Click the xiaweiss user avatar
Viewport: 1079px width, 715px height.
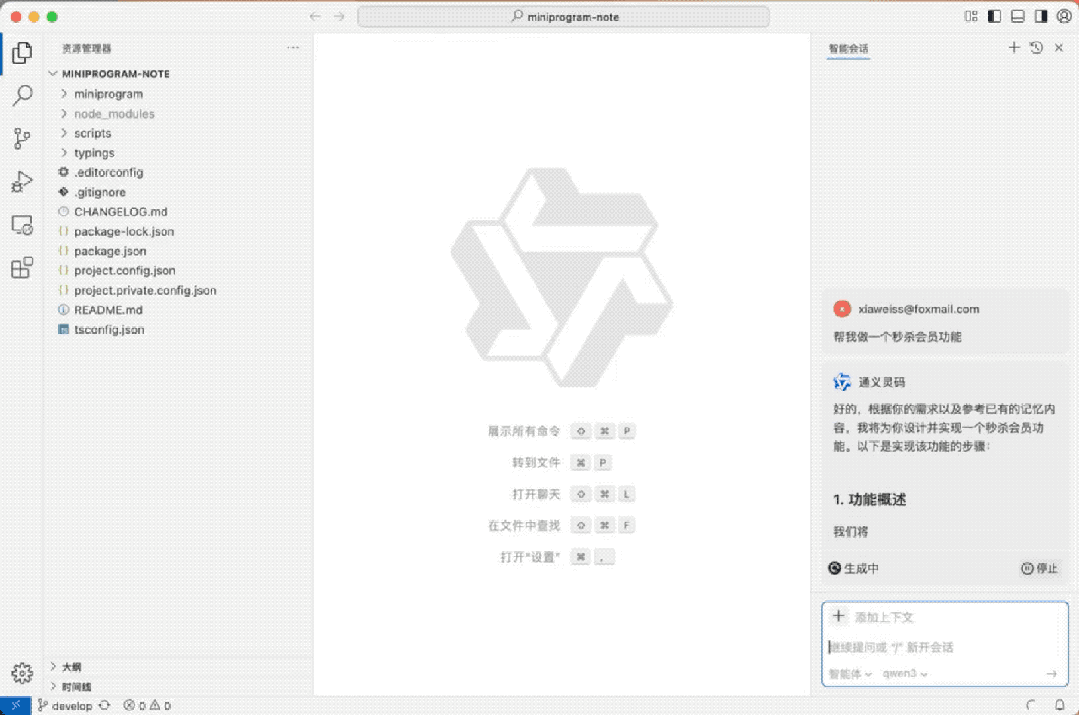[x=842, y=309]
